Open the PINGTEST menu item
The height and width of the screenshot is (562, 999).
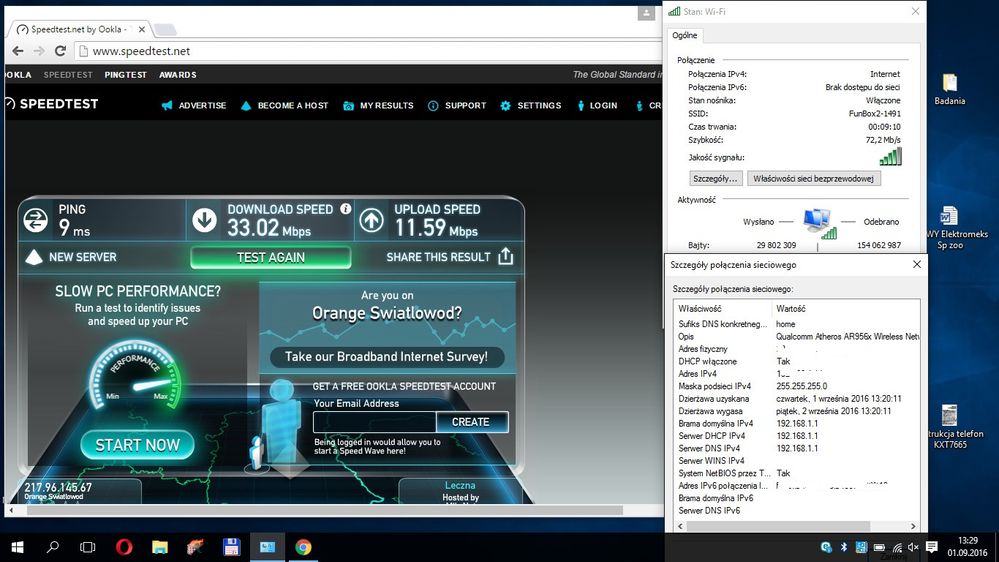click(126, 75)
